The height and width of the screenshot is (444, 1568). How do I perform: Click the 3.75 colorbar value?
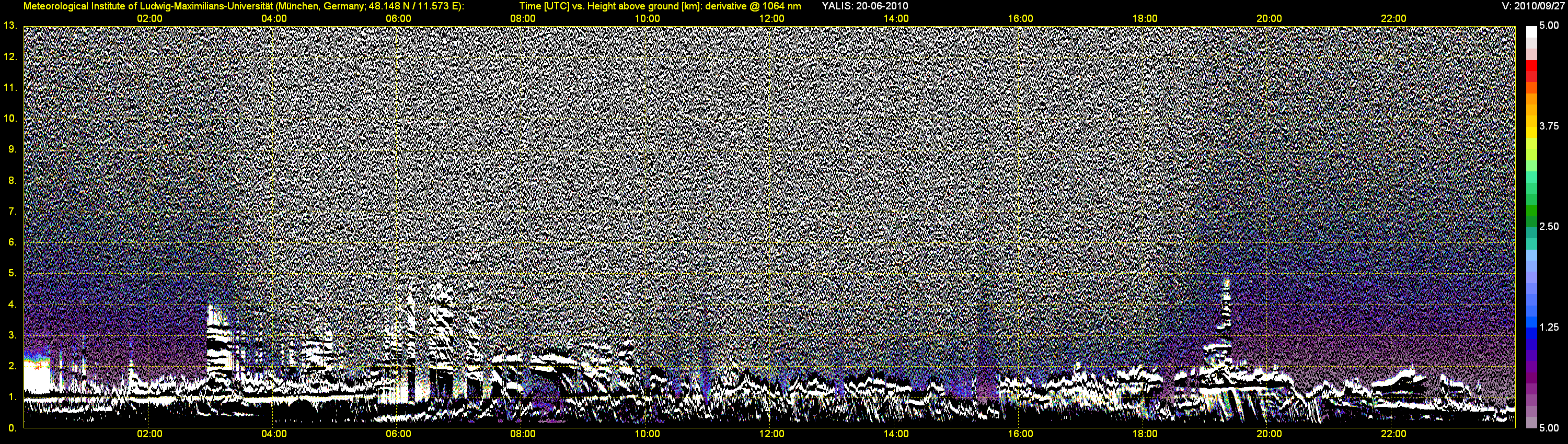click(x=1549, y=126)
